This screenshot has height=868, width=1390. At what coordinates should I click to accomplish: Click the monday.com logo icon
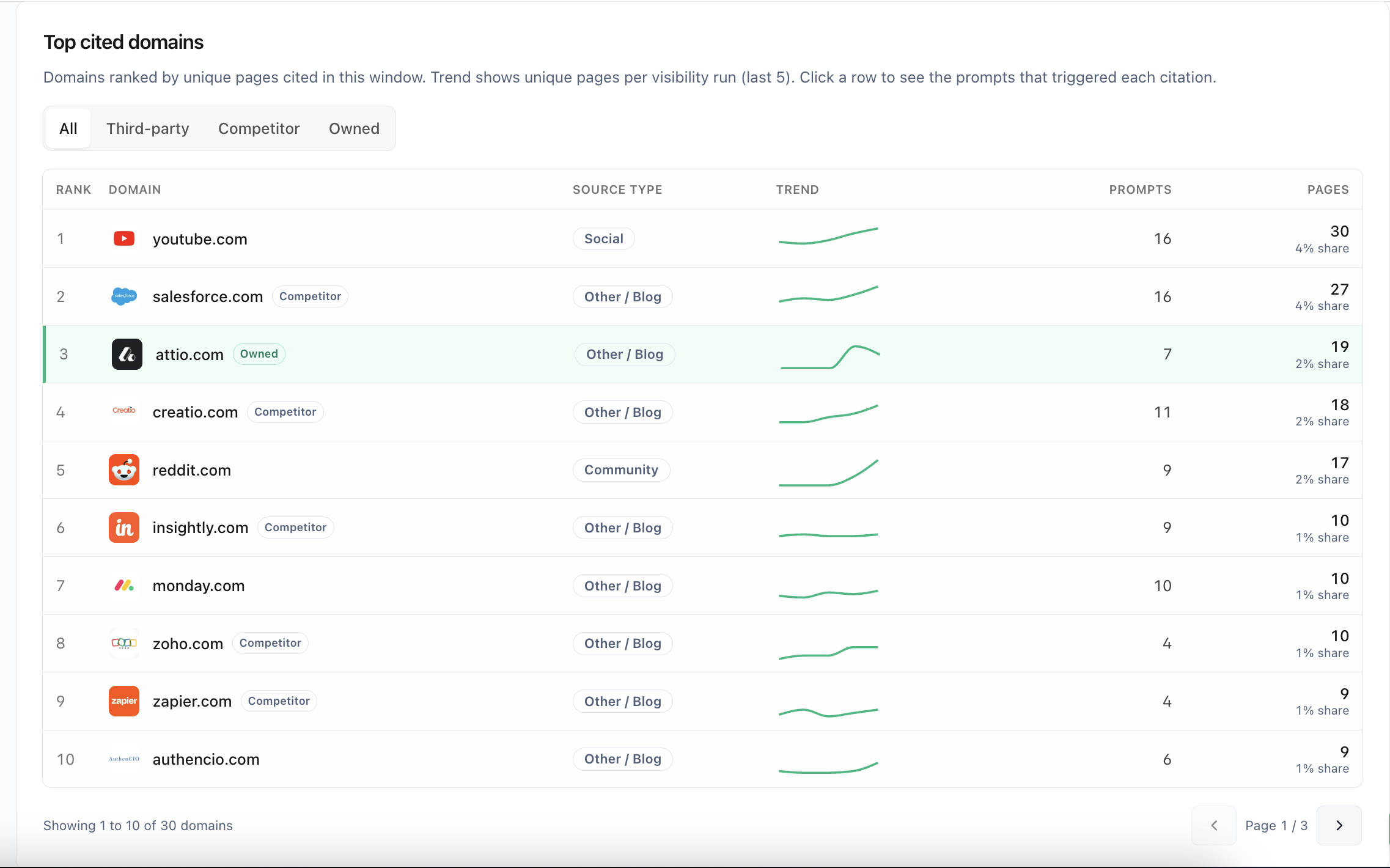(124, 586)
